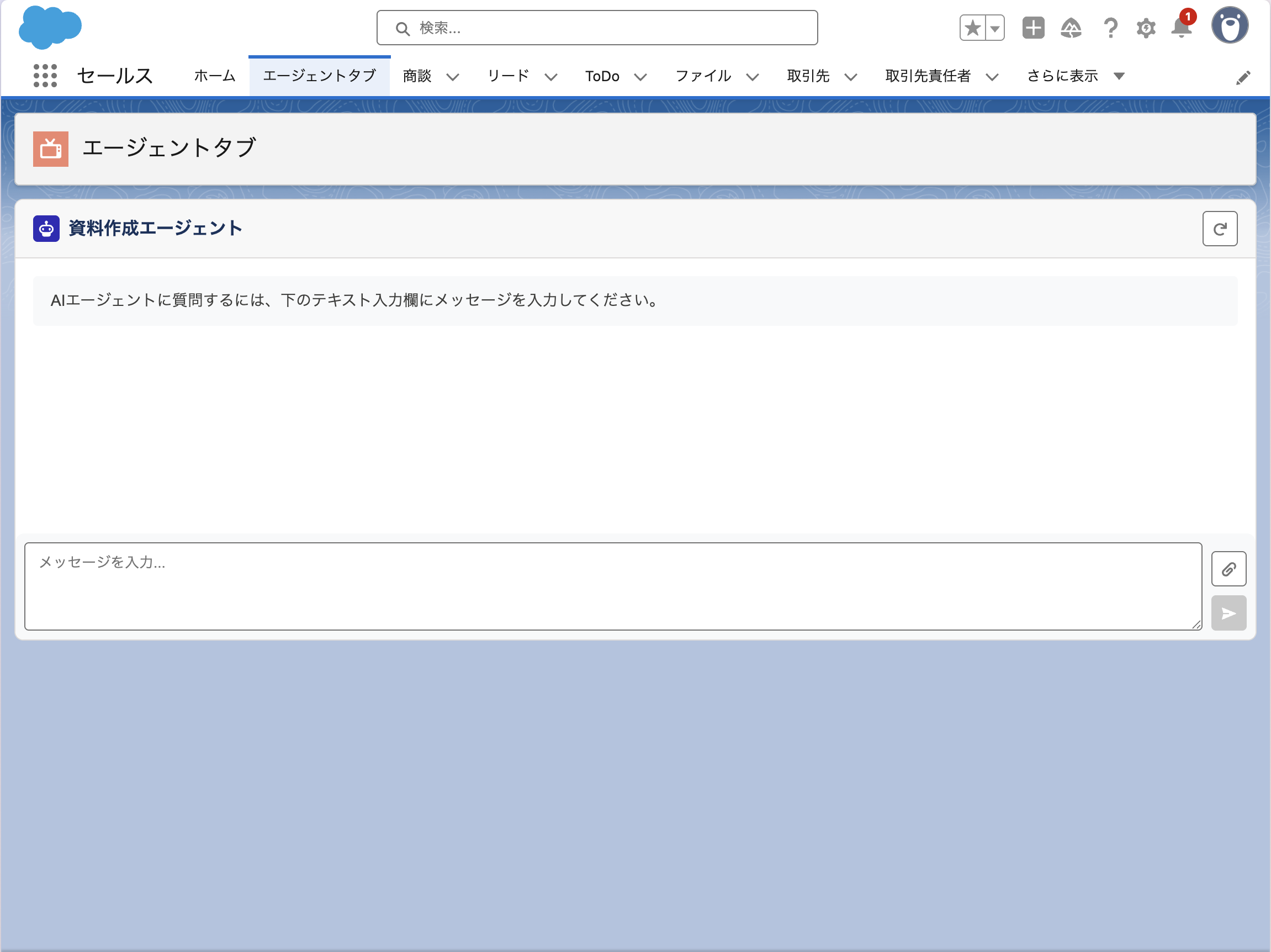1271x952 pixels.
Task: Open the global actions plus icon
Action: (x=1032, y=28)
